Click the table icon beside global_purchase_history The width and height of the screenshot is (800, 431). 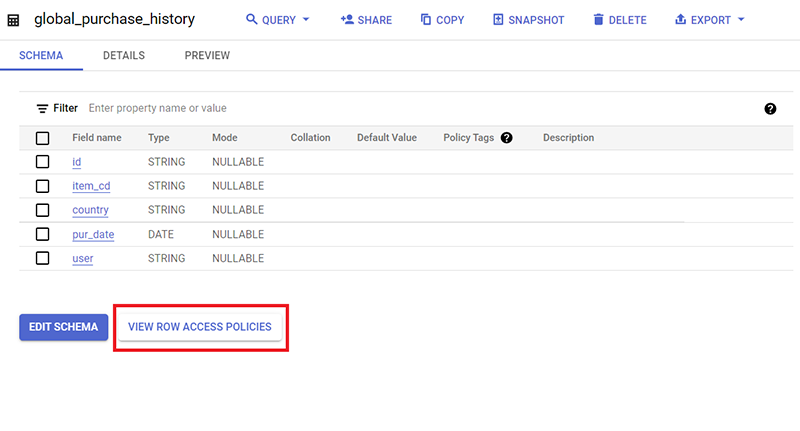coord(14,20)
